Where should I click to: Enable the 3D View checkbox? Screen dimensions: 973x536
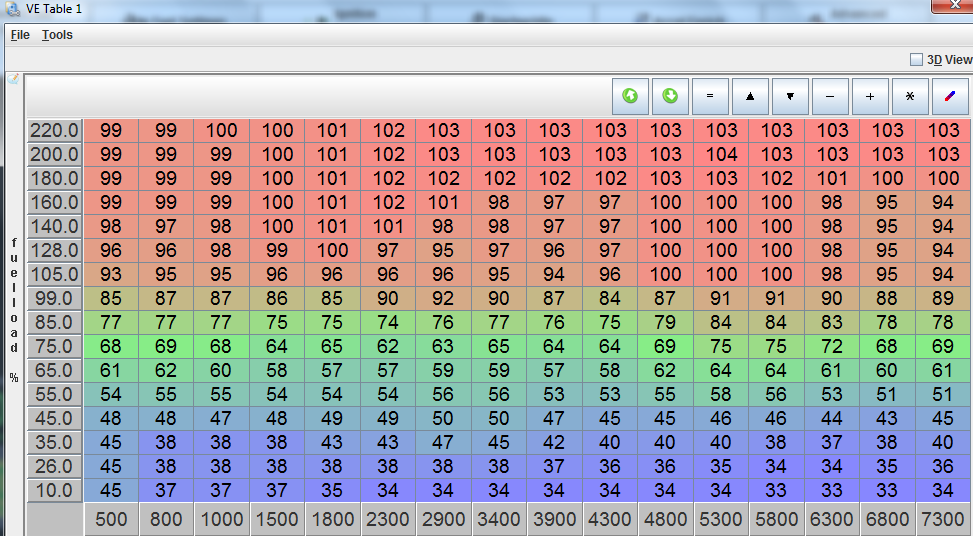pos(916,60)
